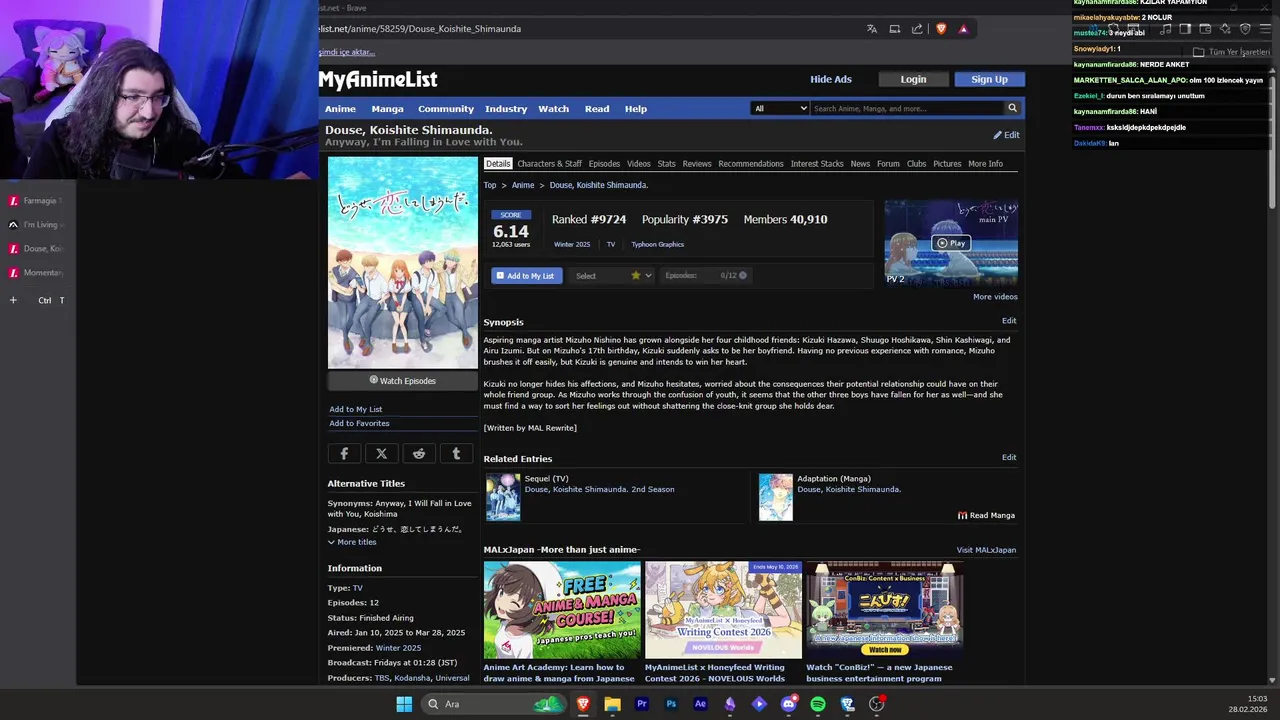Open Adobe Premiere Pro from taskbar
The image size is (1280, 720).
pyautogui.click(x=642, y=704)
